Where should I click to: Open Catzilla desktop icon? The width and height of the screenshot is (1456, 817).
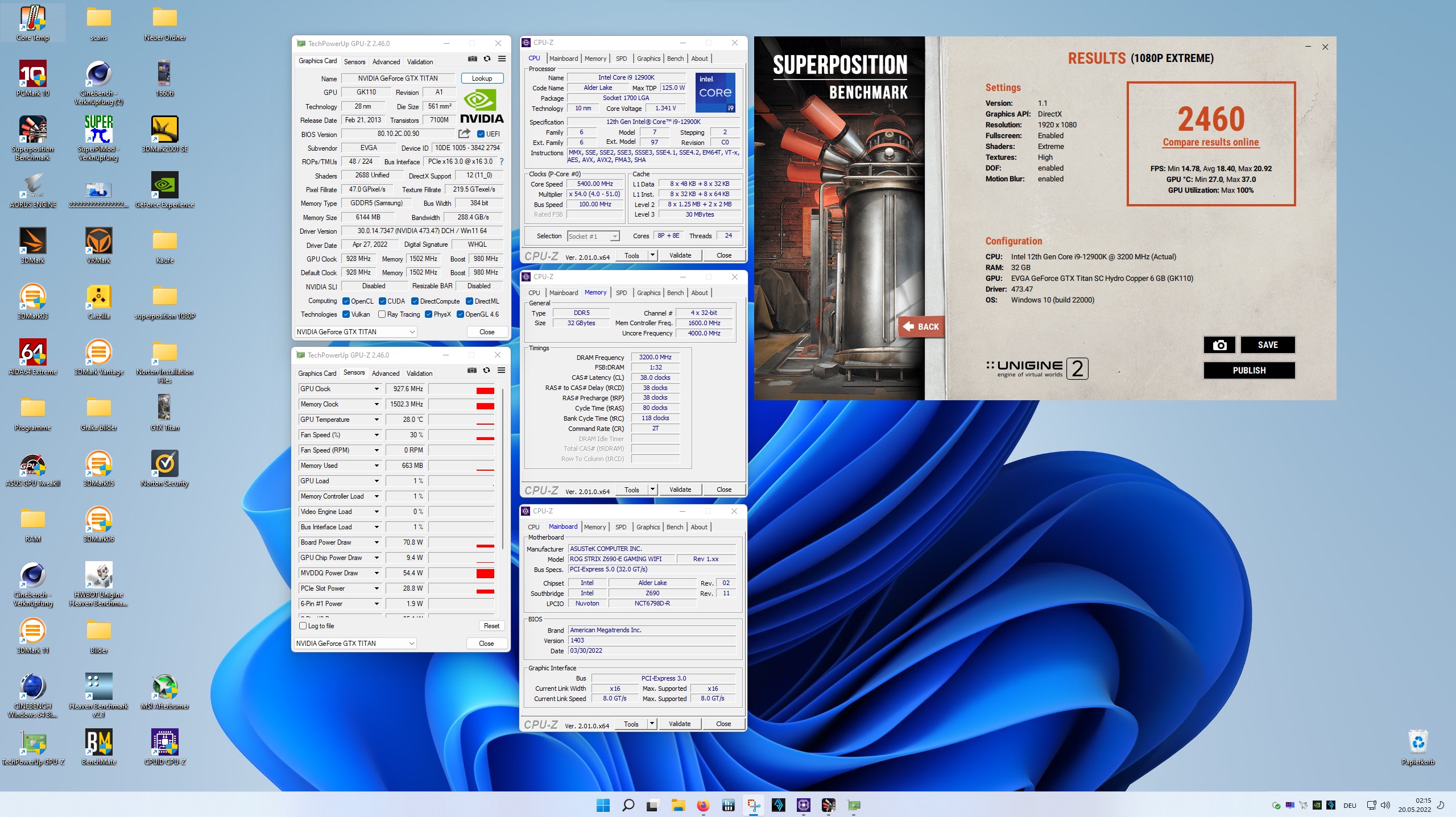[99, 301]
